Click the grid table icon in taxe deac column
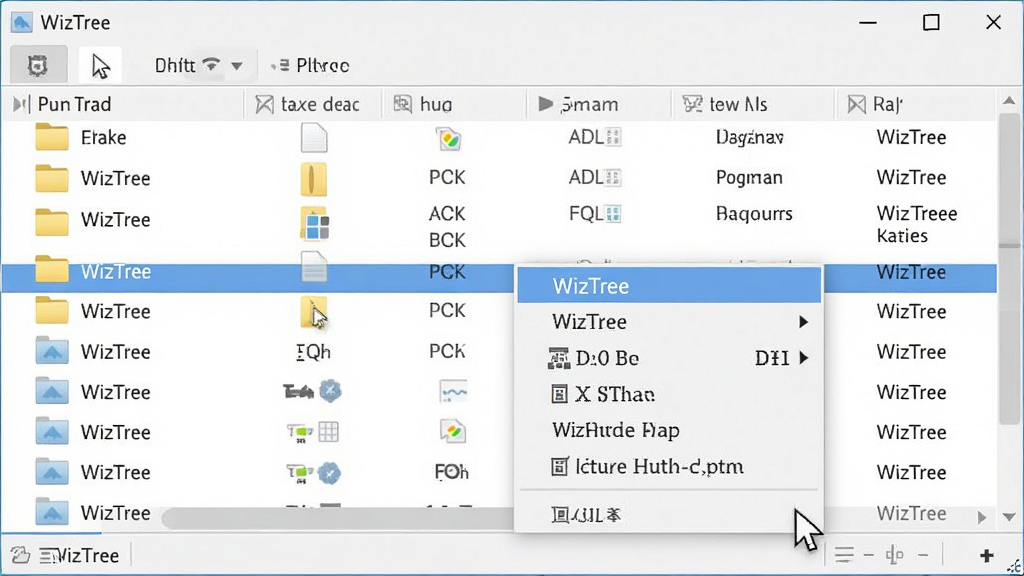The height and width of the screenshot is (576, 1024). (x=328, y=432)
